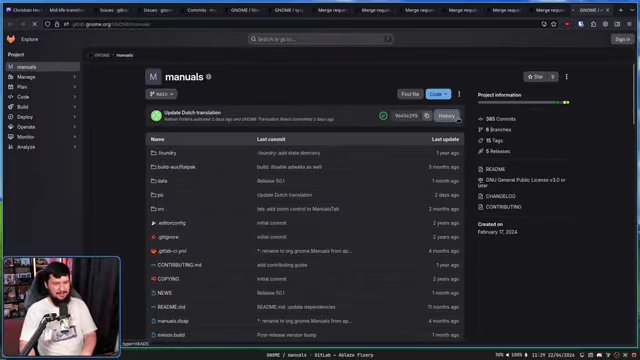Image resolution: width=640 pixels, height=360 pixels.
Task: Switch to the Christian Her... browser tab
Action: pyautogui.click(x=24, y=10)
